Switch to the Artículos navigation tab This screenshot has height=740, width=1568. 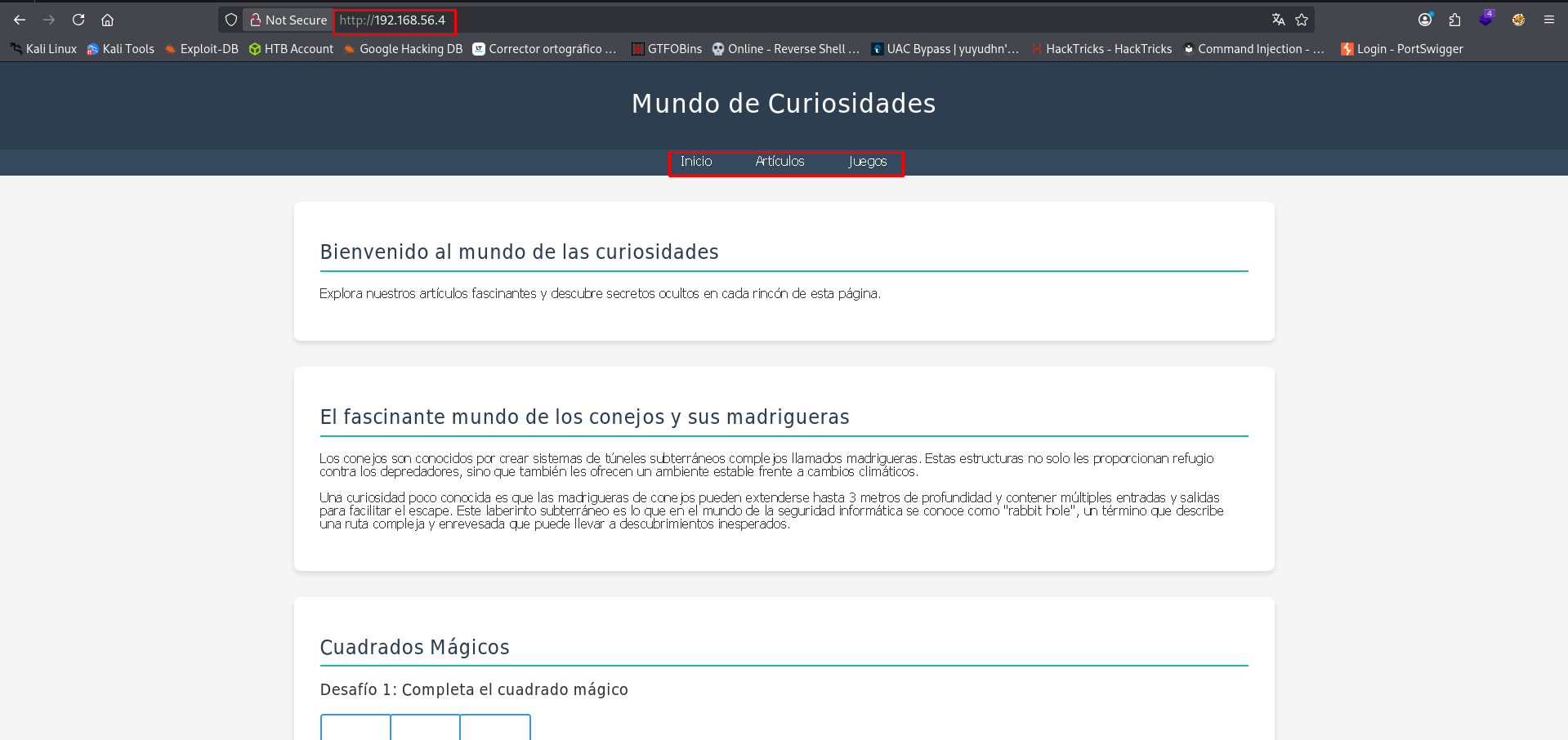click(x=780, y=162)
